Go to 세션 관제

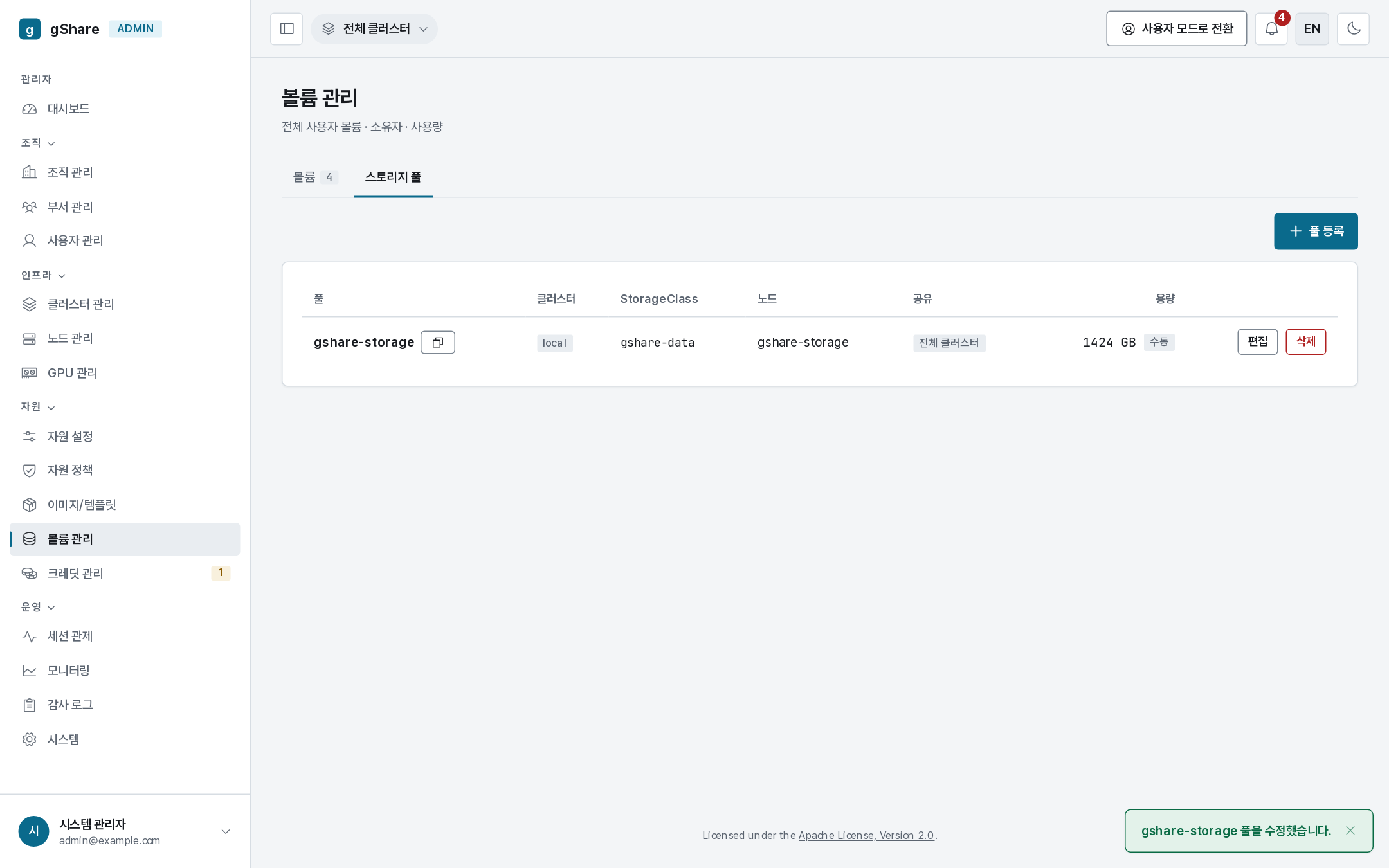pos(125,636)
